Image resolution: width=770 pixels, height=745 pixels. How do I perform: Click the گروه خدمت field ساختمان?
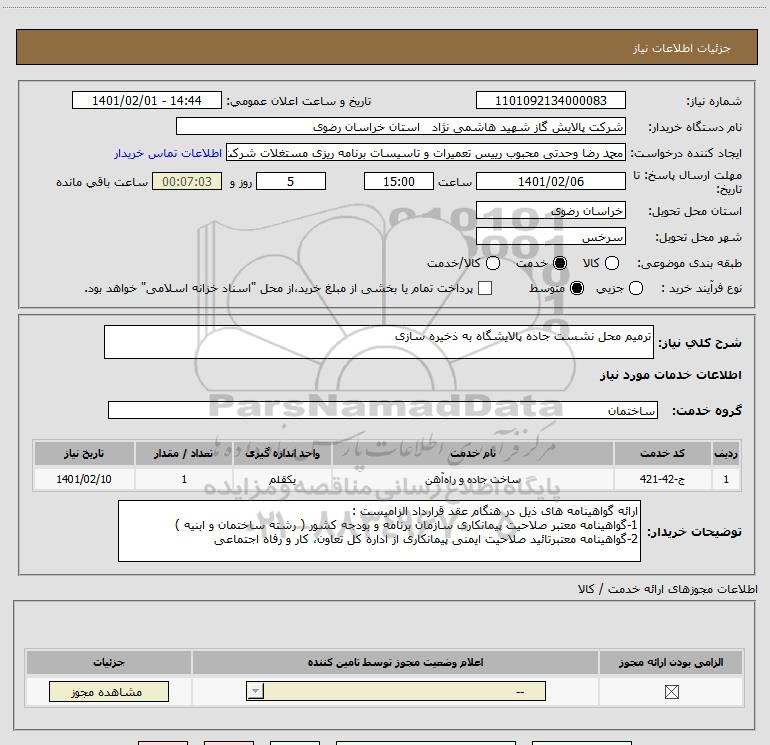(x=383, y=410)
